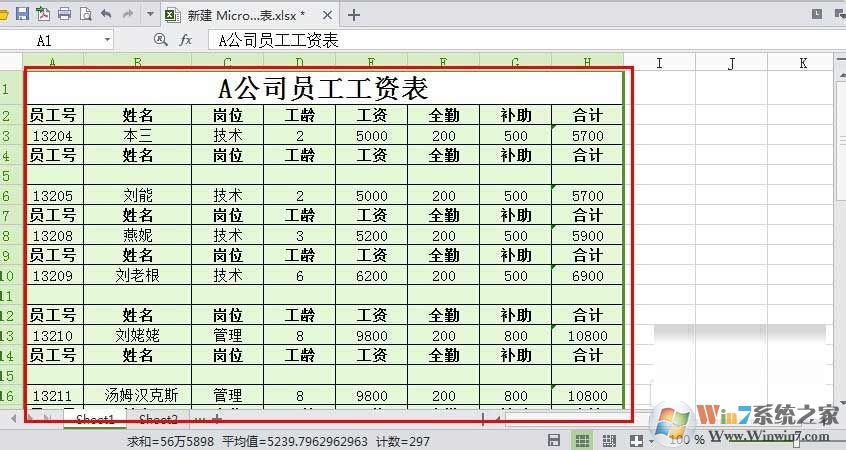Click the magnifier icon beside fx
The height and width of the screenshot is (450, 846).
160,39
